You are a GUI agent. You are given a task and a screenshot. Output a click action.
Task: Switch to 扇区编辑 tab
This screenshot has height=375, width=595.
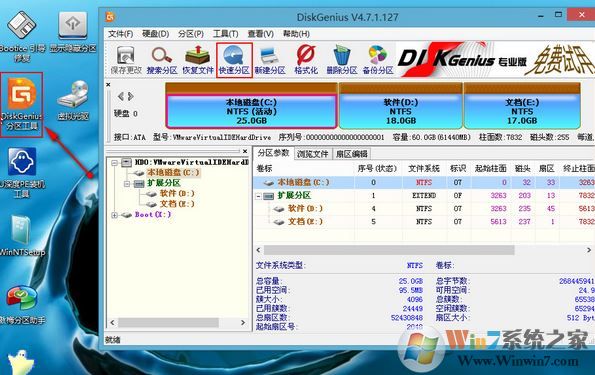coord(352,154)
